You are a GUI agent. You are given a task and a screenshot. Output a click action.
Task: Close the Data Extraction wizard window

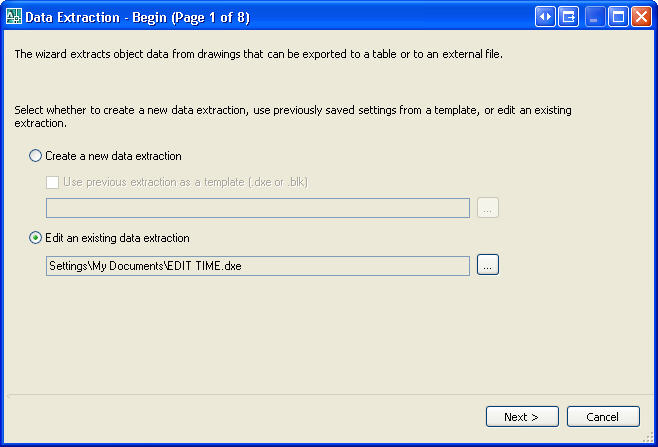[642, 17]
